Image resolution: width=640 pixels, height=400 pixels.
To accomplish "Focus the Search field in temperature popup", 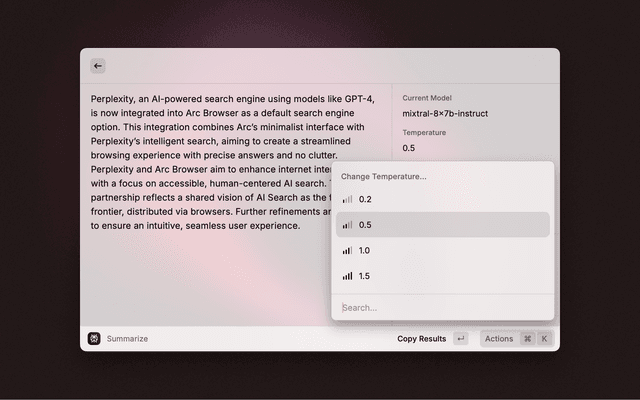I will pos(443,307).
